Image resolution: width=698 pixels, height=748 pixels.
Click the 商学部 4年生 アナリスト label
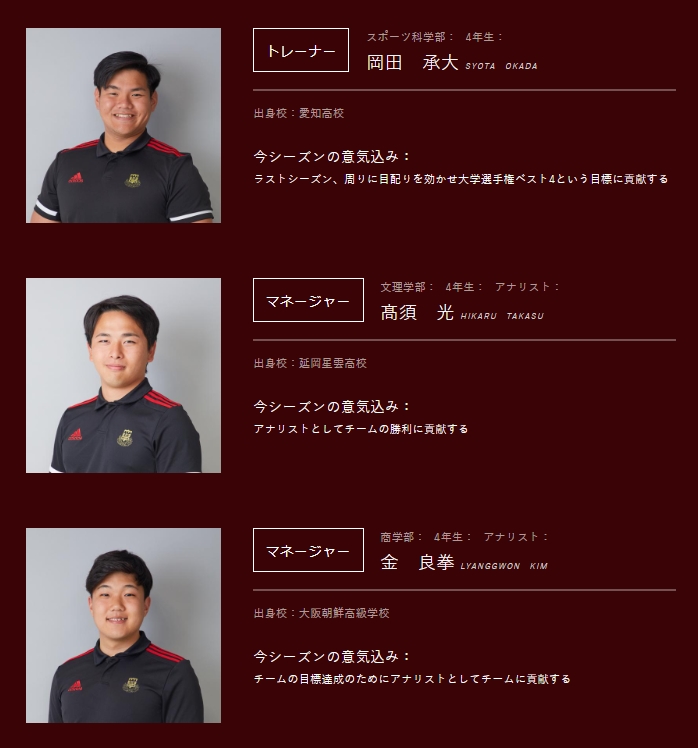click(x=464, y=537)
